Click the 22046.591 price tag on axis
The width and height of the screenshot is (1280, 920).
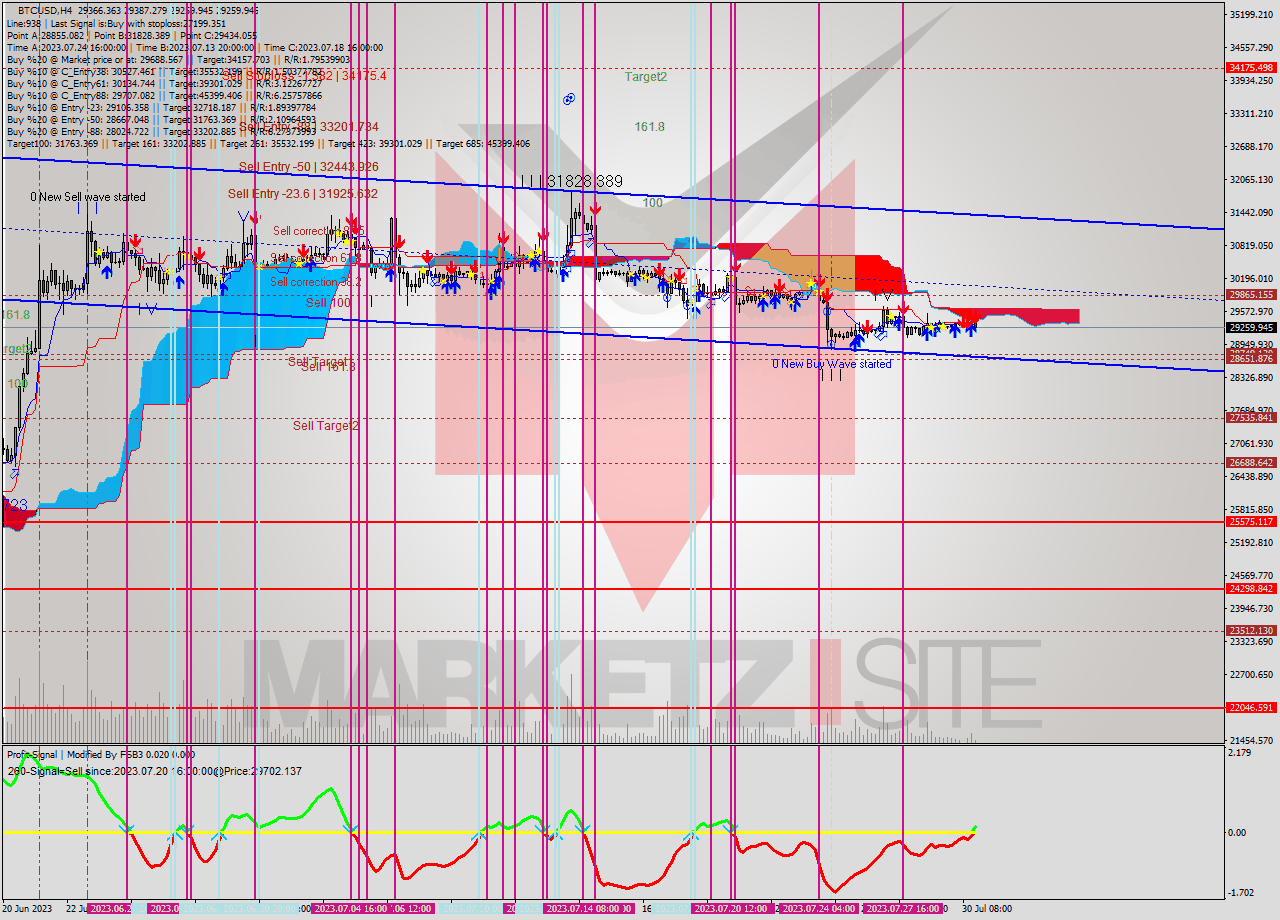[1251, 707]
